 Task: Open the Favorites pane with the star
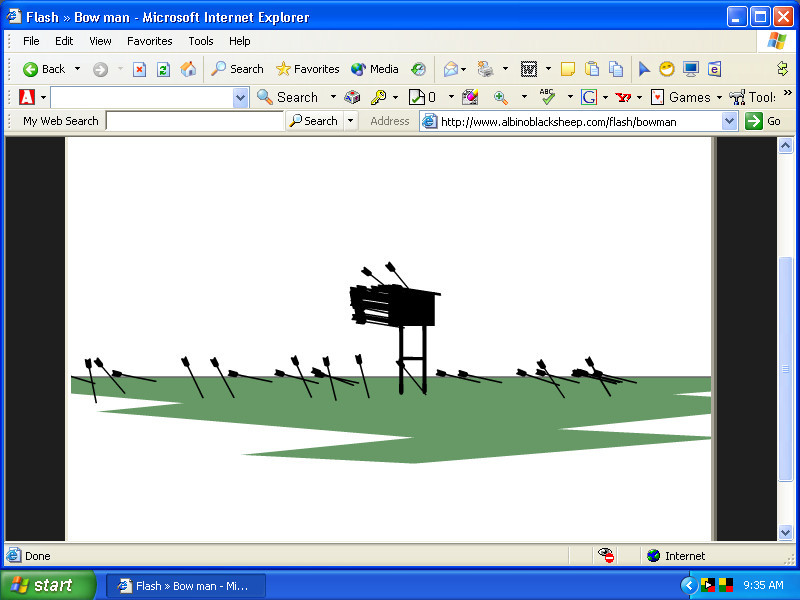tap(308, 69)
